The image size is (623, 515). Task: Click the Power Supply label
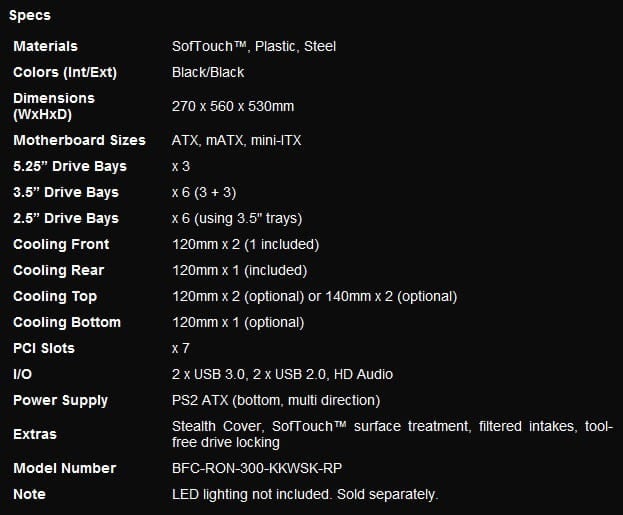pos(60,400)
